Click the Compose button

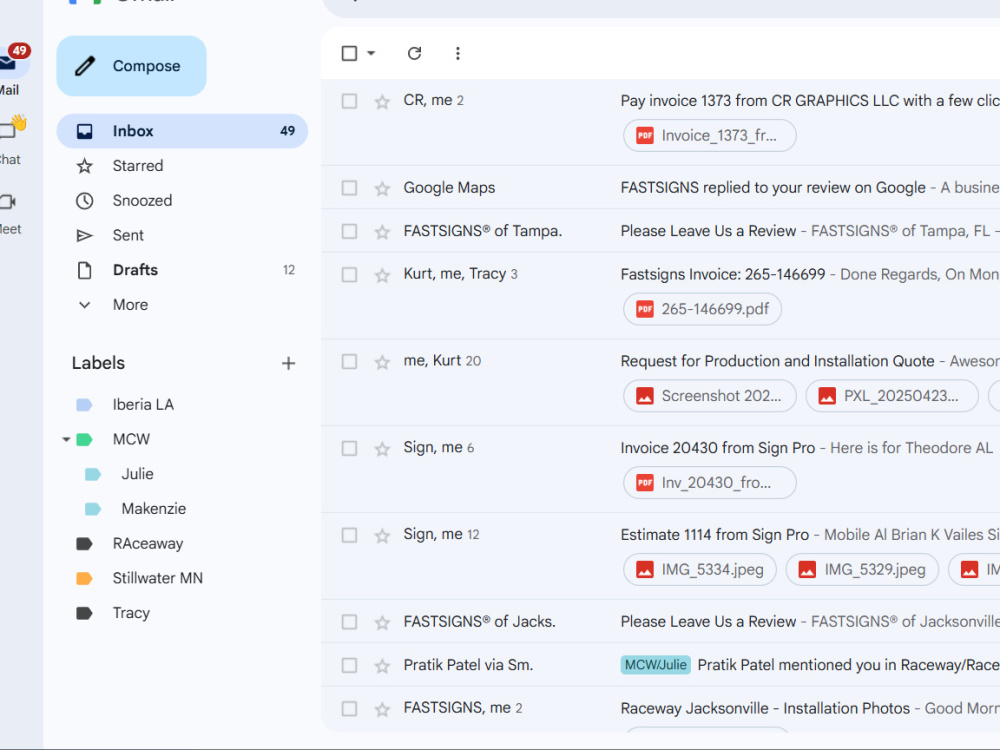[x=131, y=66]
